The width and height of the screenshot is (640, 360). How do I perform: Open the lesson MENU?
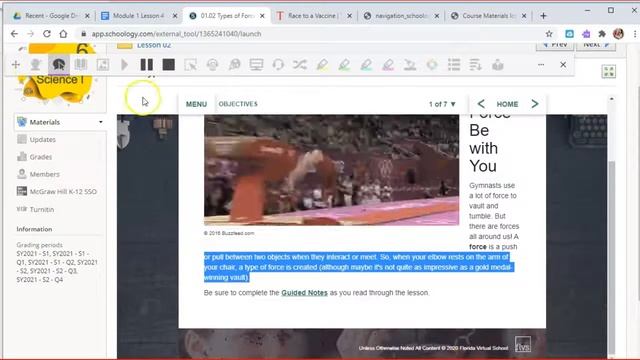[x=196, y=104]
